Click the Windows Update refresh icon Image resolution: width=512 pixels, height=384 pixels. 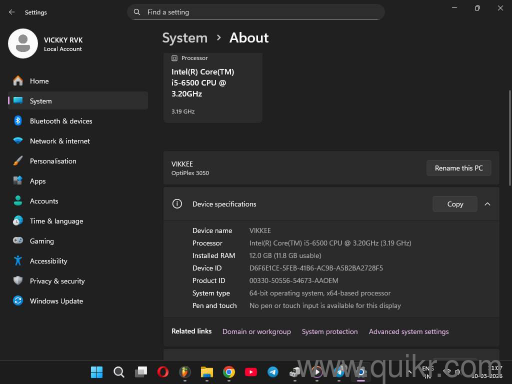click(18, 301)
